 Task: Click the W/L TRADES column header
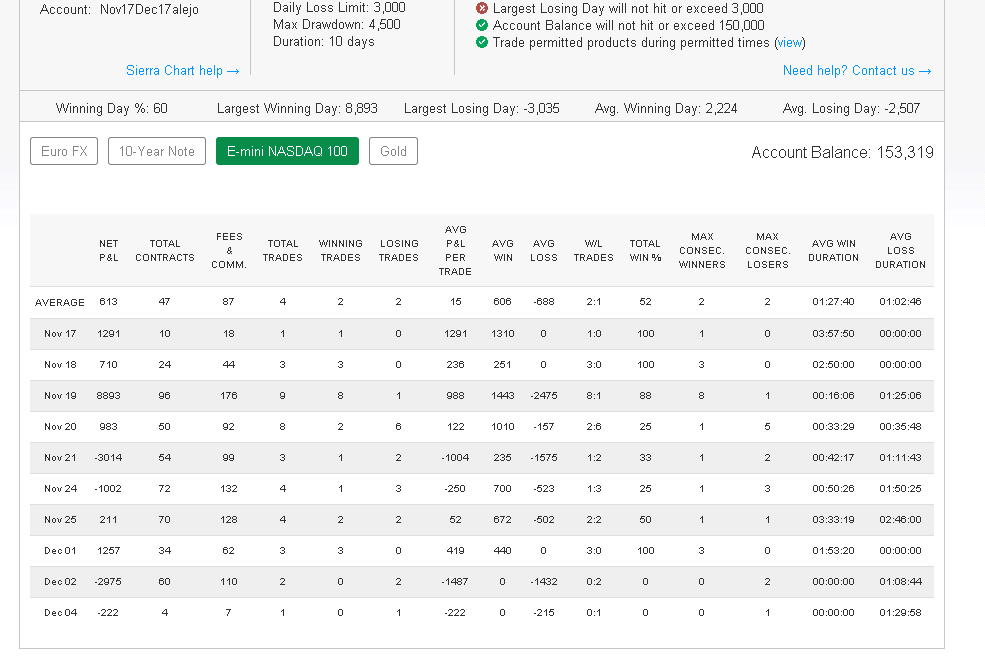(x=594, y=250)
